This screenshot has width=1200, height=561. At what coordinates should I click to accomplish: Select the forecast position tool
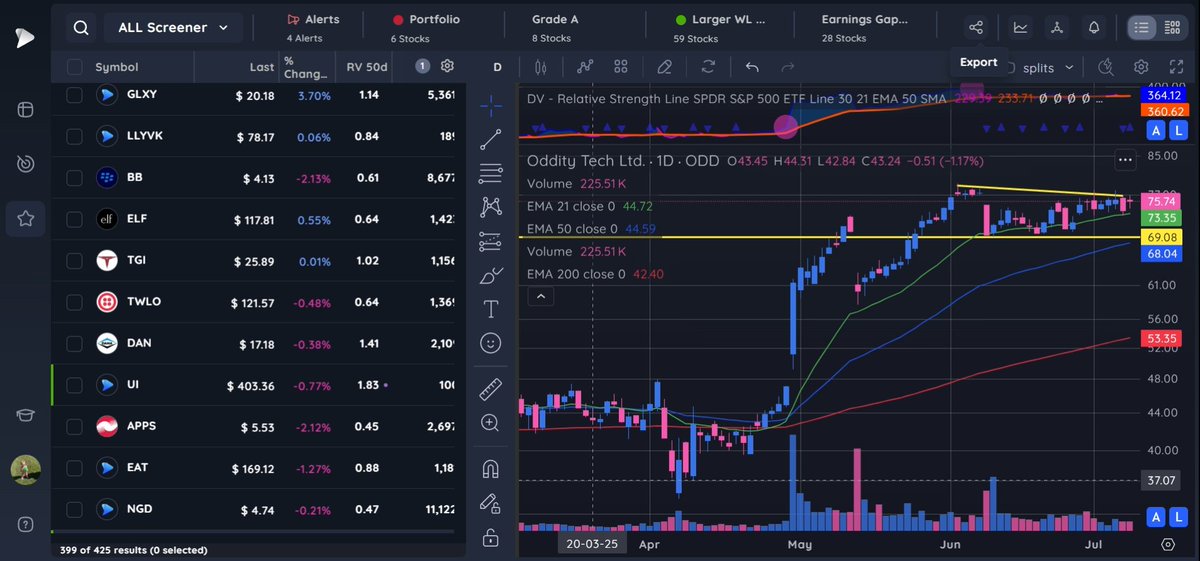(491, 241)
